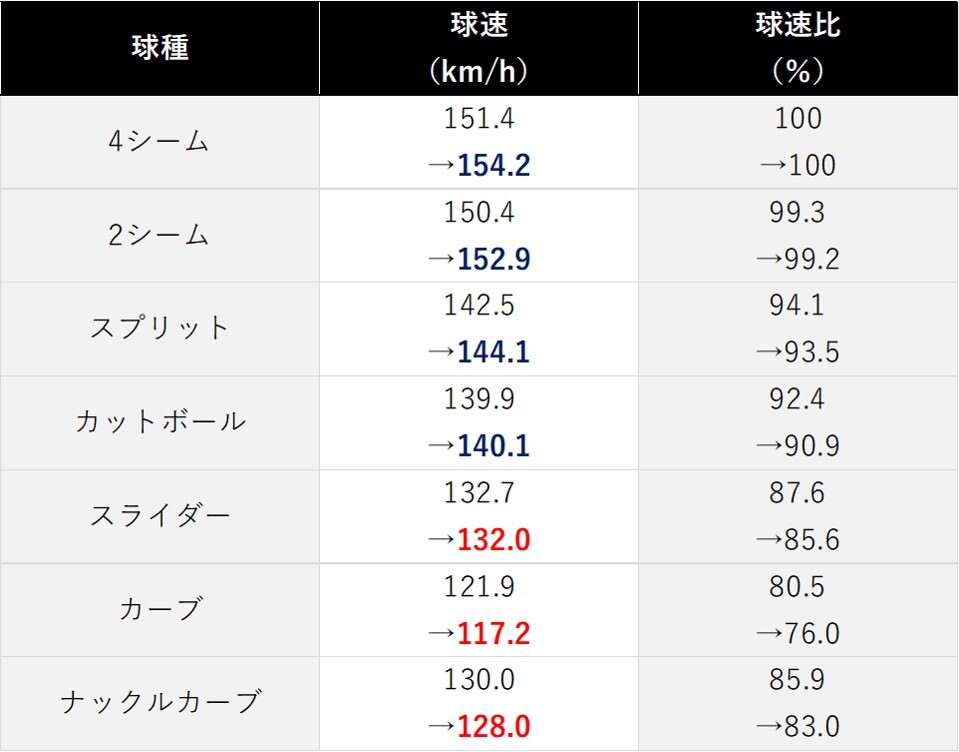The image size is (959, 752).
Task: Click the red 128.0 speed value
Action: 494,726
